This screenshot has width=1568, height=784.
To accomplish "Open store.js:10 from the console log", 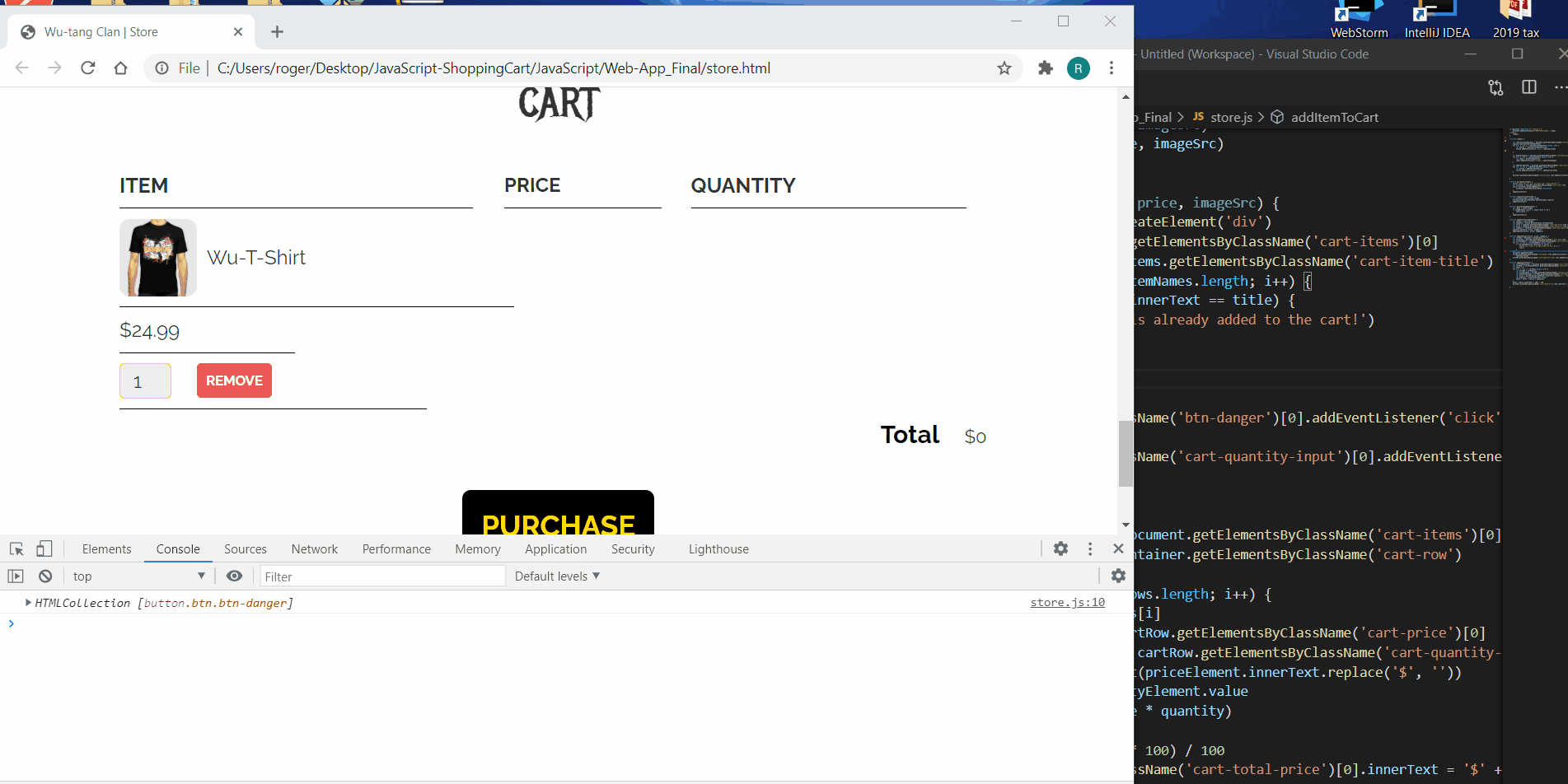I will [1067, 602].
